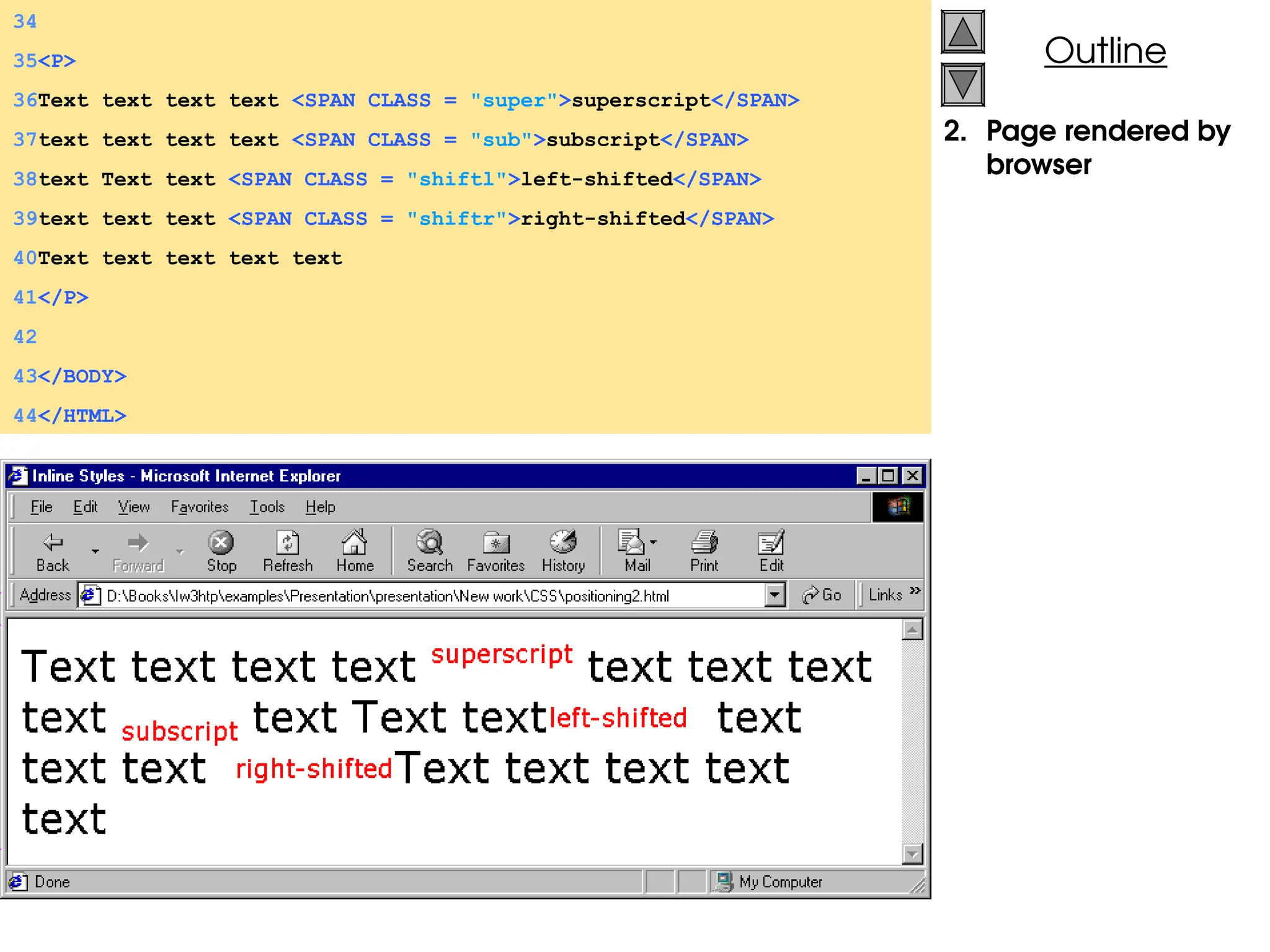Click the IE icon in status bar
The width and height of the screenshot is (1270, 952).
click(x=17, y=881)
